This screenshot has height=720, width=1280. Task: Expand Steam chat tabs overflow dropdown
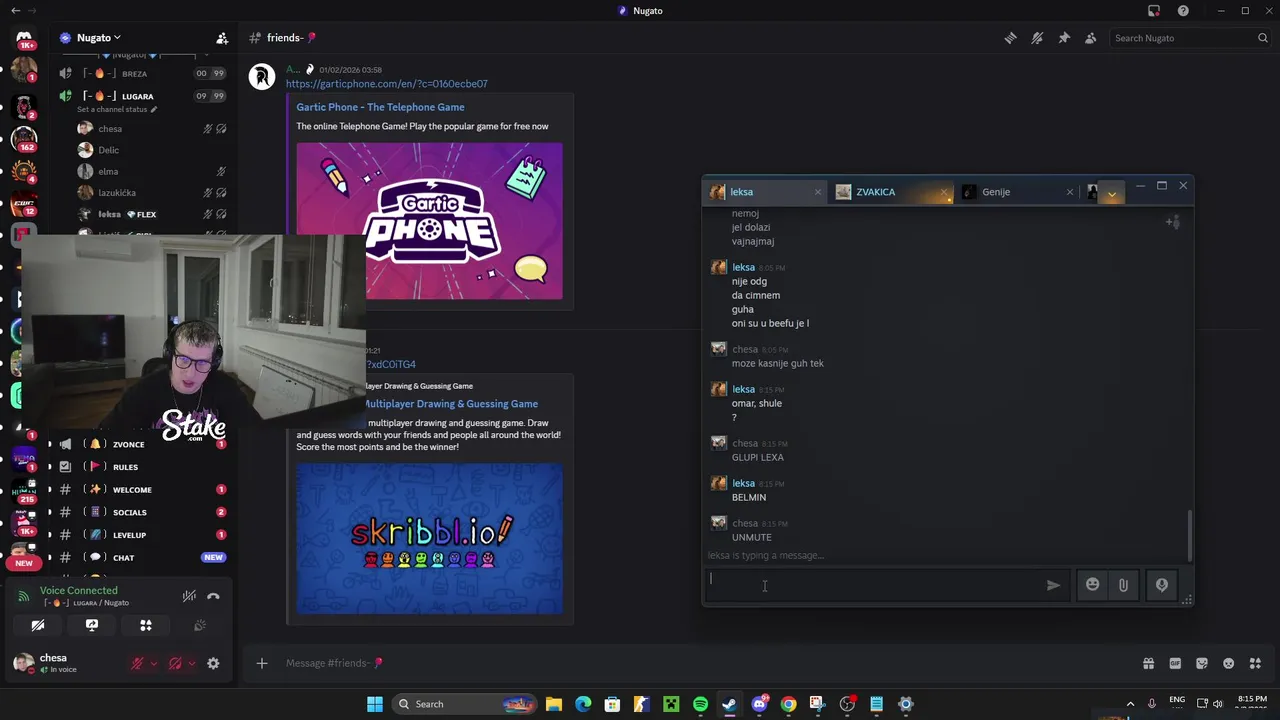1112,194
